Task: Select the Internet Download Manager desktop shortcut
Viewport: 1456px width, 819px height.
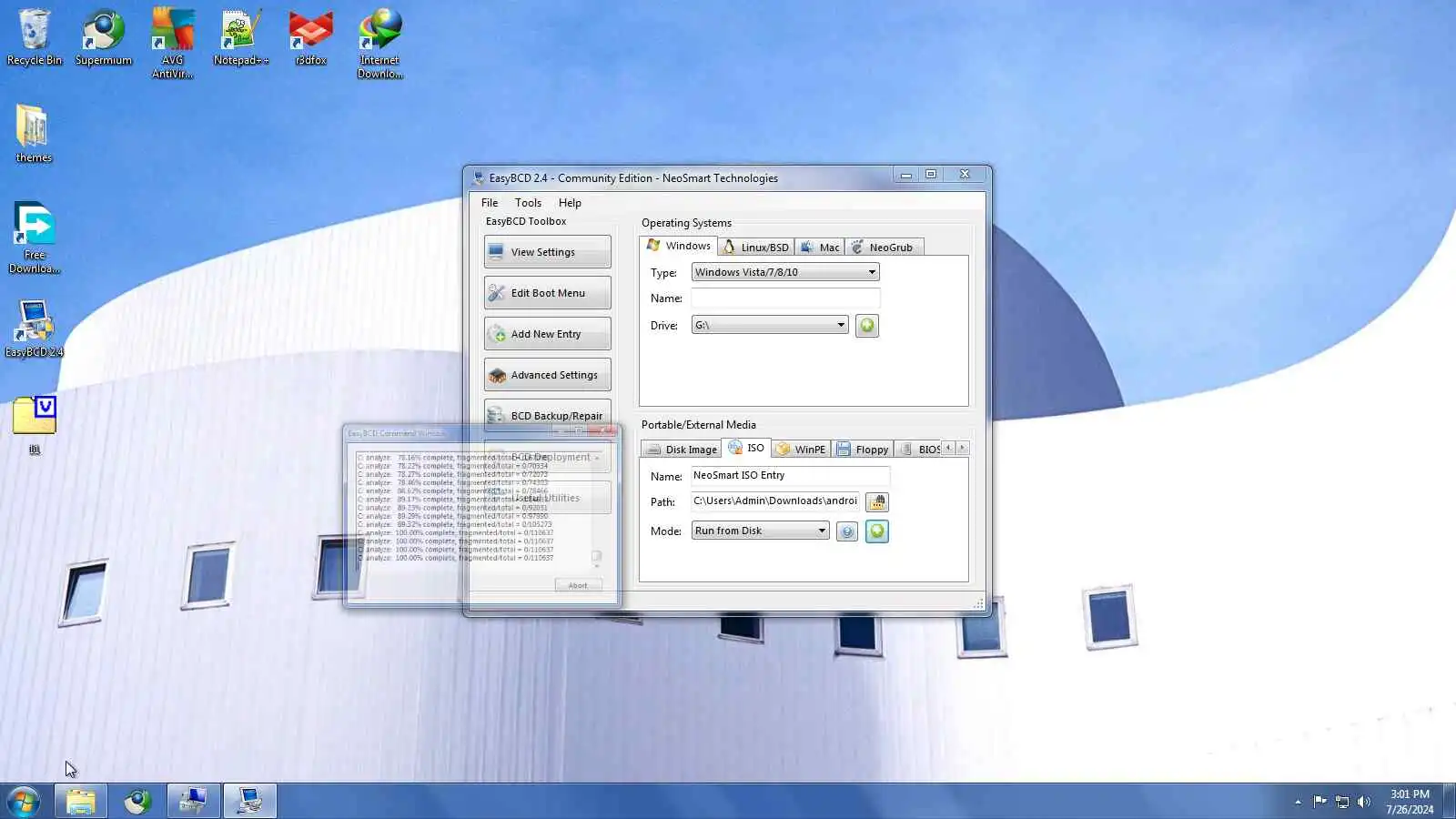Action: pyautogui.click(x=380, y=44)
